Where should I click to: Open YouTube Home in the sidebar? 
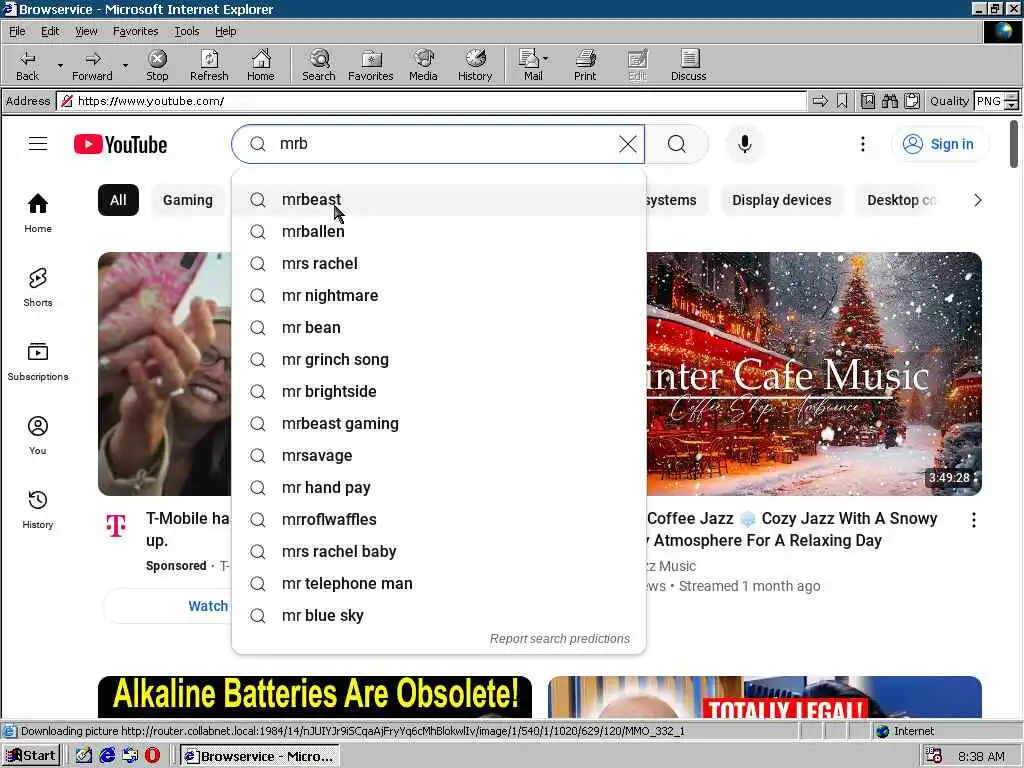tap(38, 213)
